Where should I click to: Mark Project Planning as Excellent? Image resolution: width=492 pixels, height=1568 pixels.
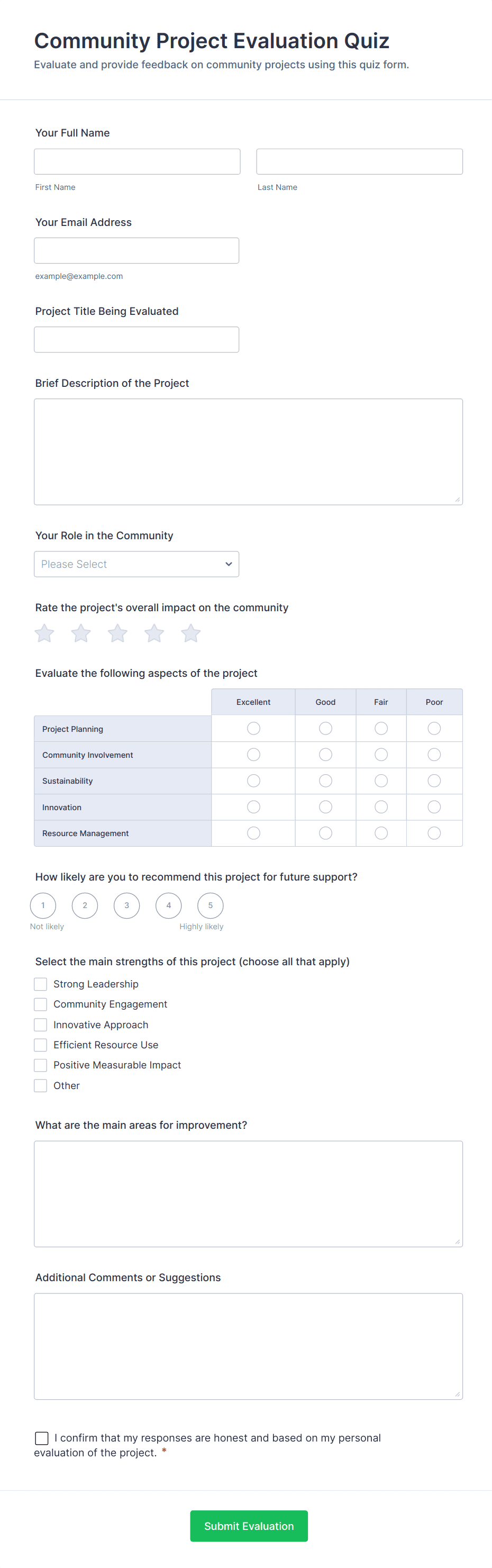(x=253, y=729)
